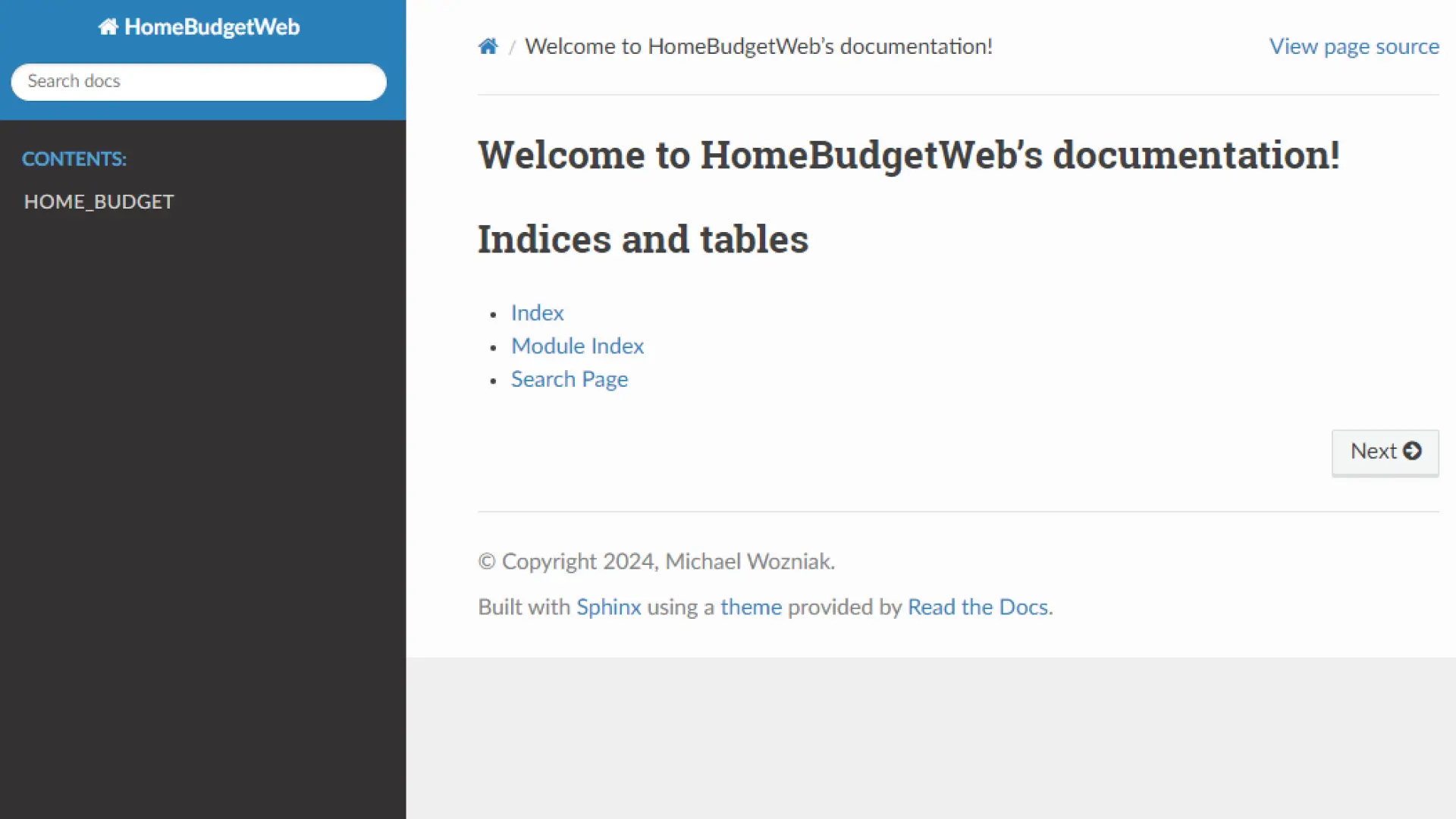1456x819 pixels.
Task: Click the home icon in the breadcrumb
Action: point(488,46)
